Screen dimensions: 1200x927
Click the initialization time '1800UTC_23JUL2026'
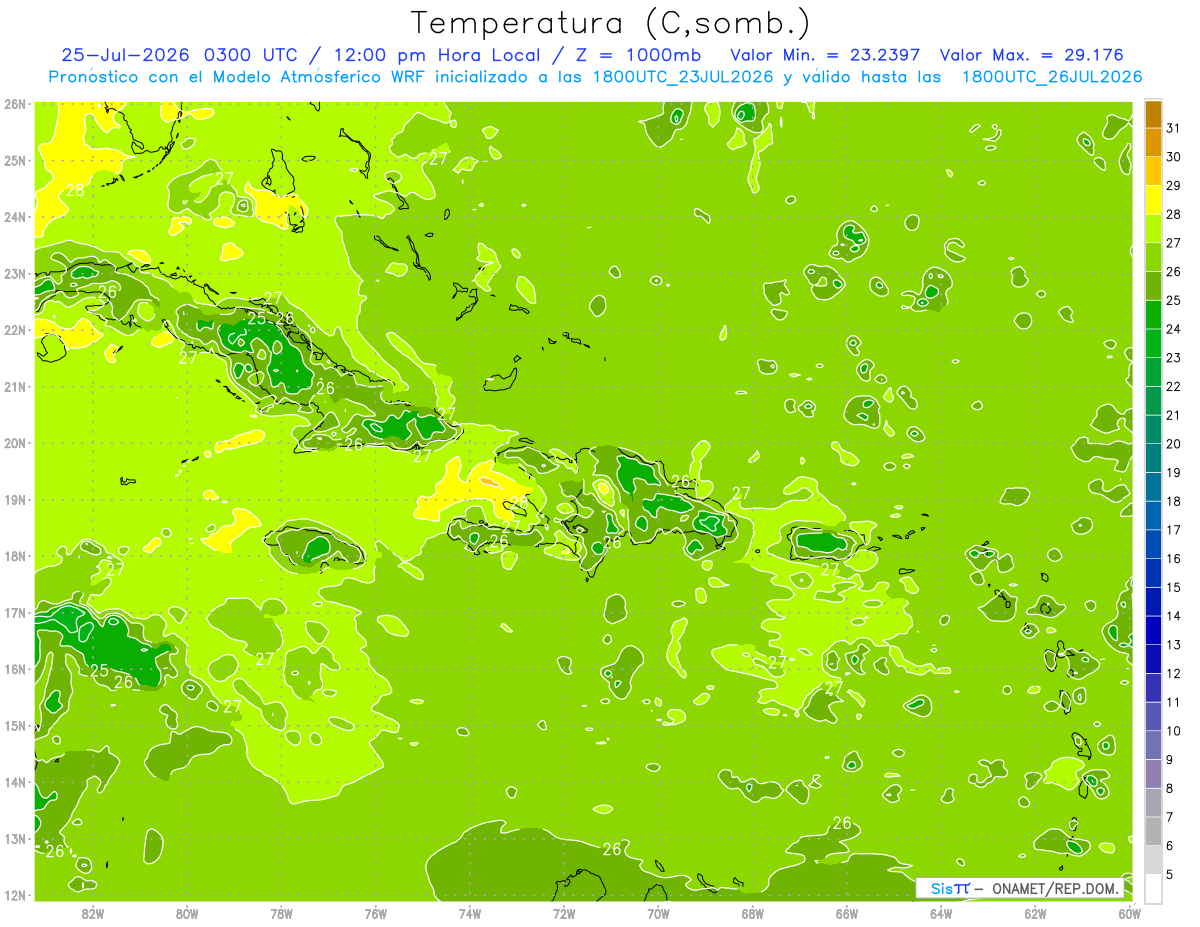[x=683, y=76]
